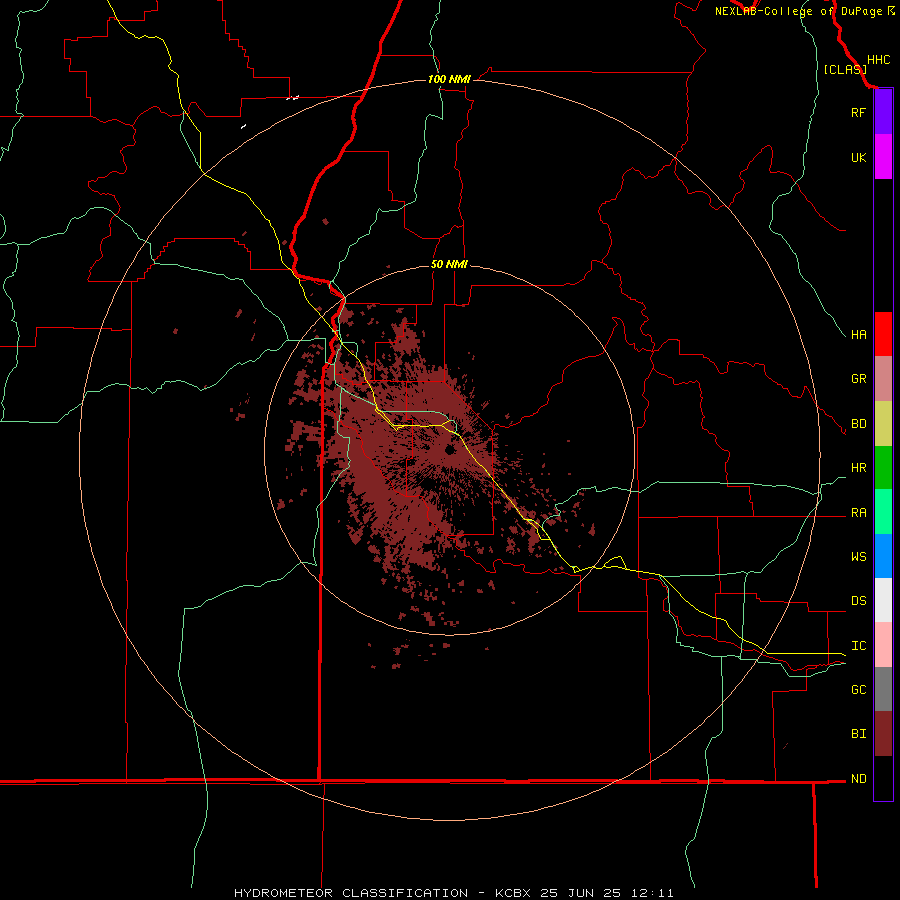
Task: Click the 'RF' legend label
Action: [858, 112]
